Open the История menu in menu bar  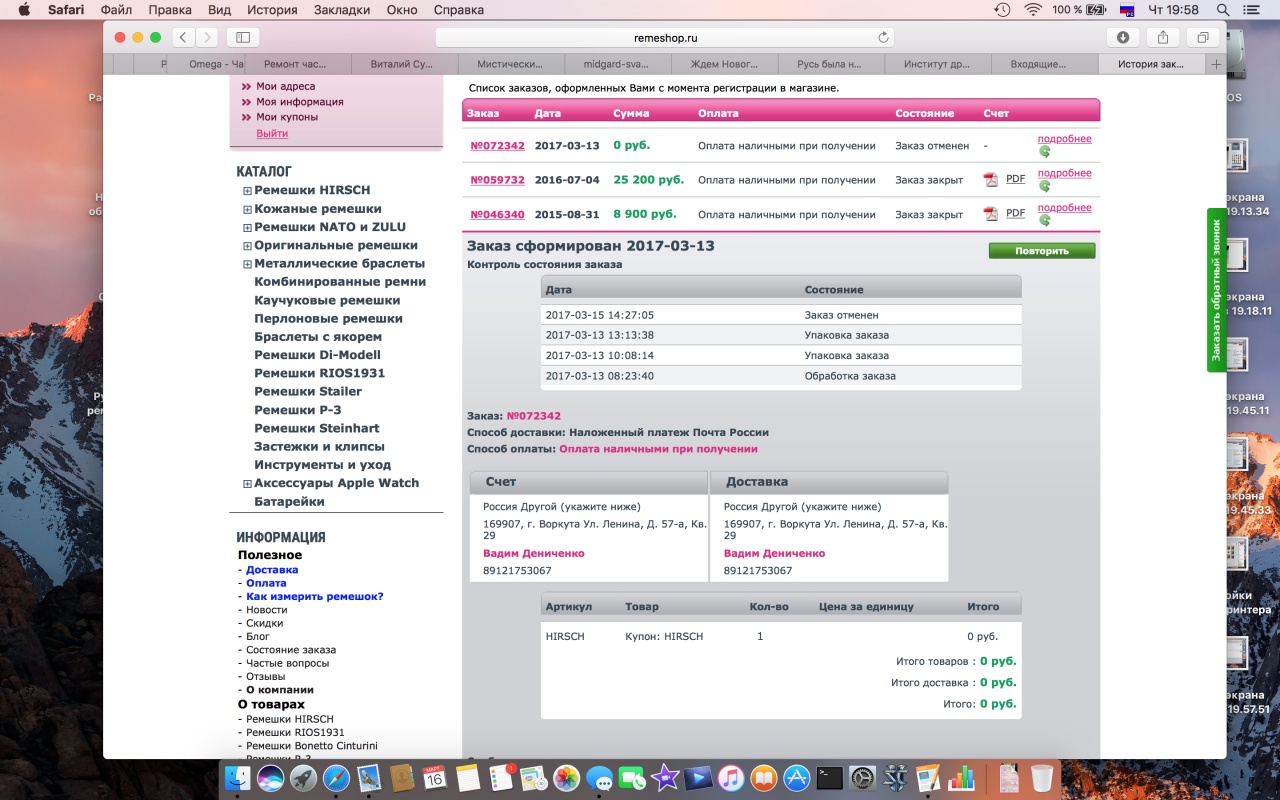click(272, 10)
